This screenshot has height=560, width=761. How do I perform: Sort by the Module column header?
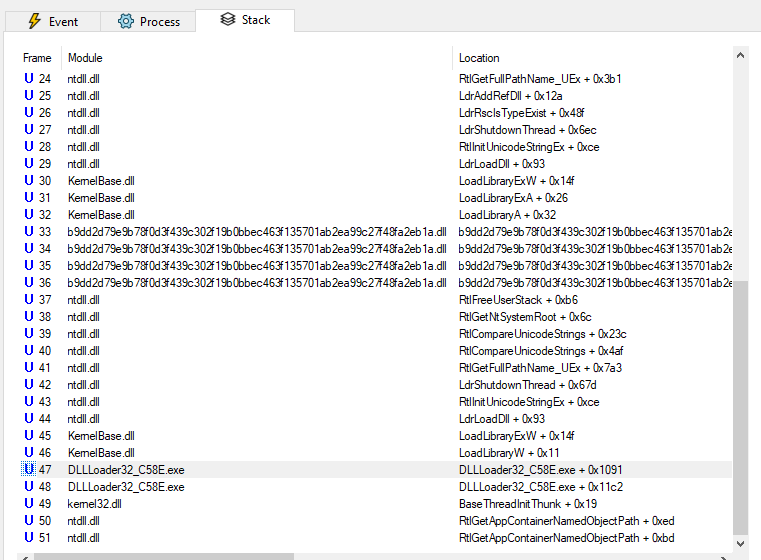(85, 58)
